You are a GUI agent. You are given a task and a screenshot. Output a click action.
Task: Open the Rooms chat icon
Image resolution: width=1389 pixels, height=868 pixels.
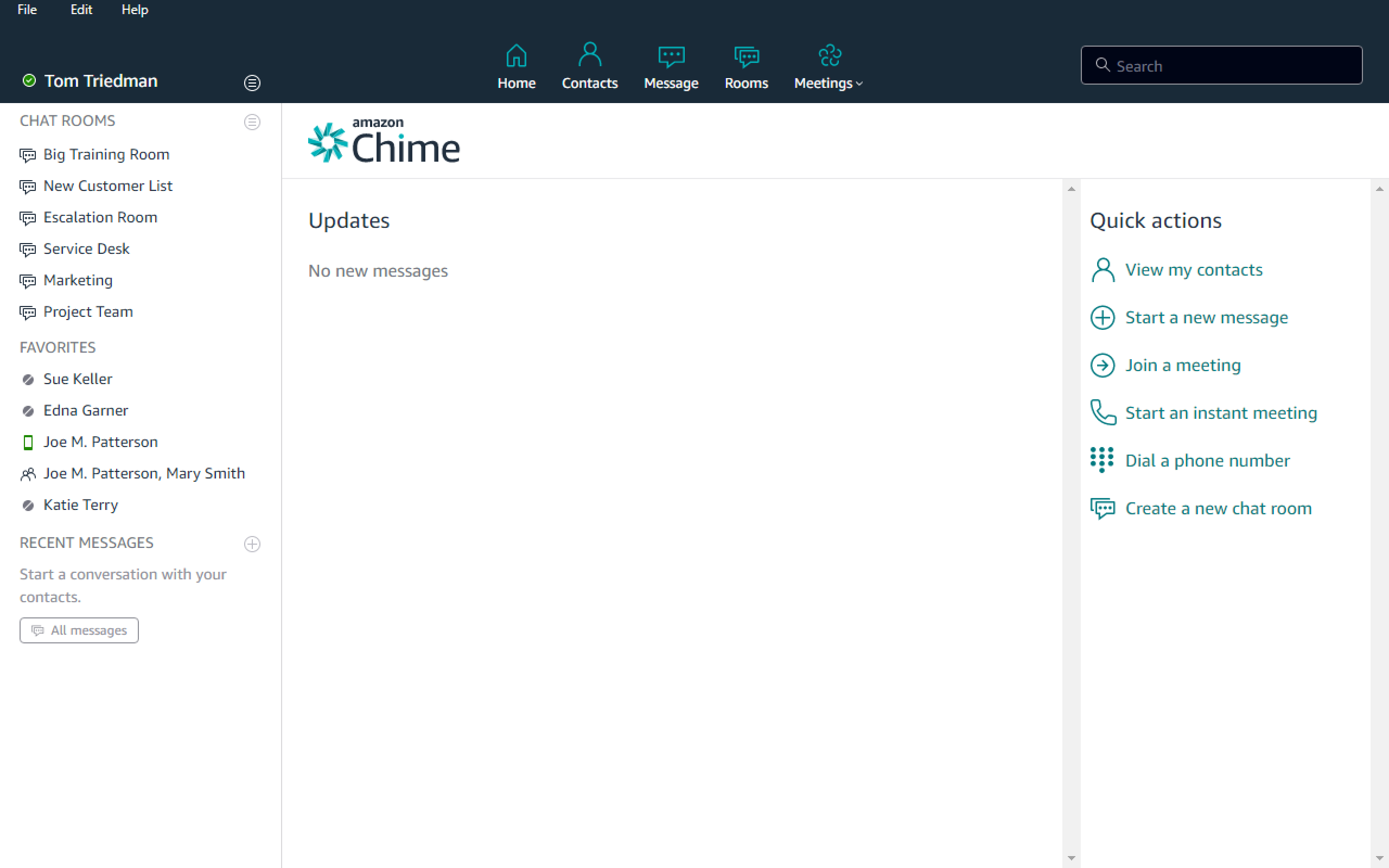pos(746,56)
